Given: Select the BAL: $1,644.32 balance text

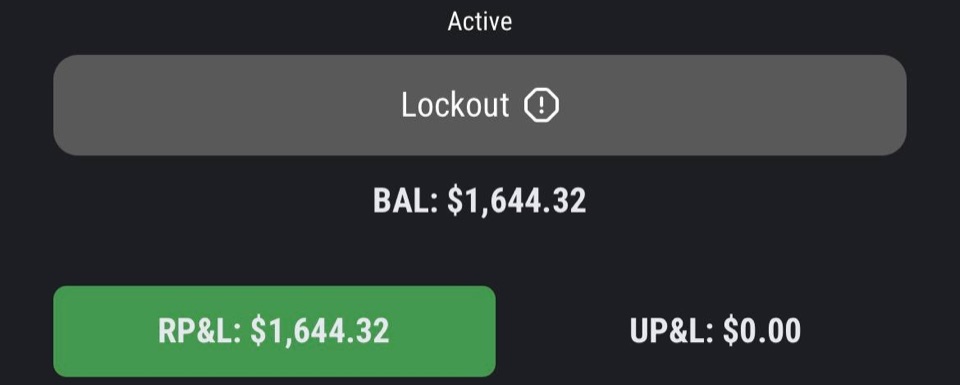Looking at the screenshot, I should pyautogui.click(x=480, y=201).
